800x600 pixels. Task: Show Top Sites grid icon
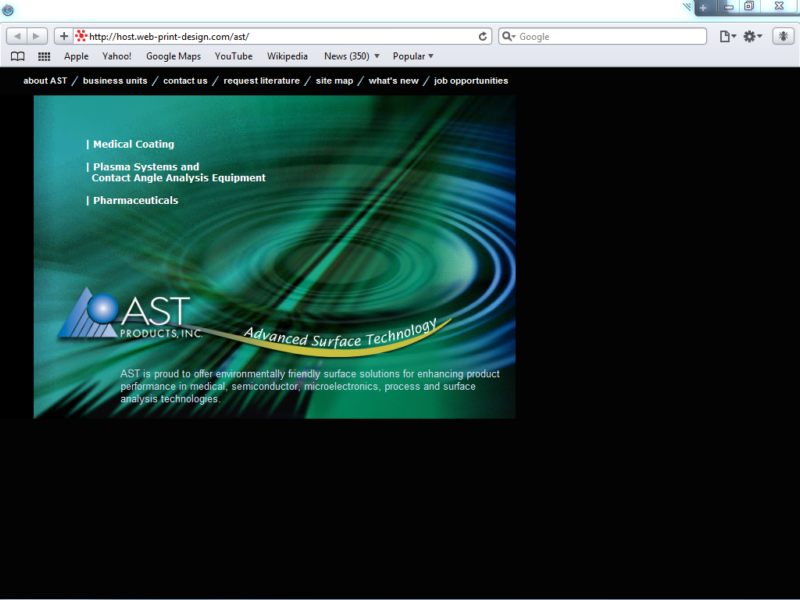click(x=44, y=56)
